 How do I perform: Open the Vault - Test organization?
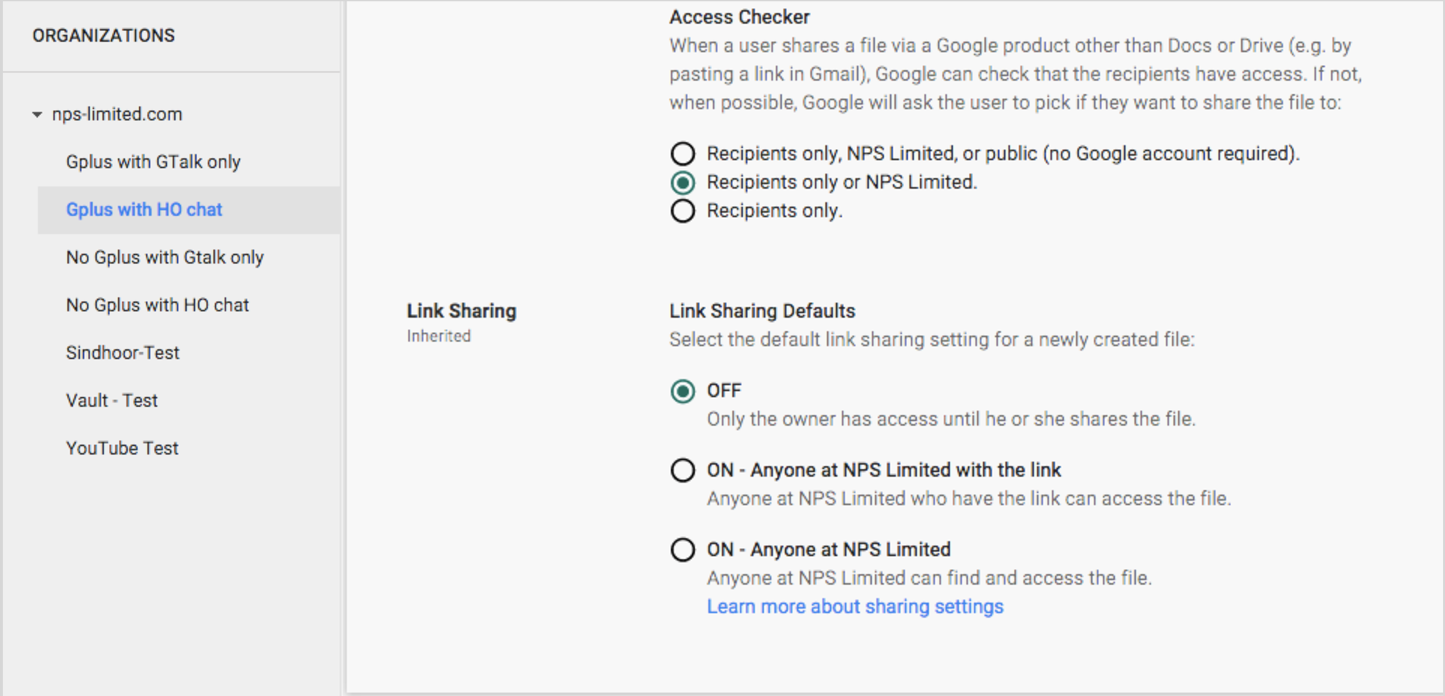click(112, 400)
